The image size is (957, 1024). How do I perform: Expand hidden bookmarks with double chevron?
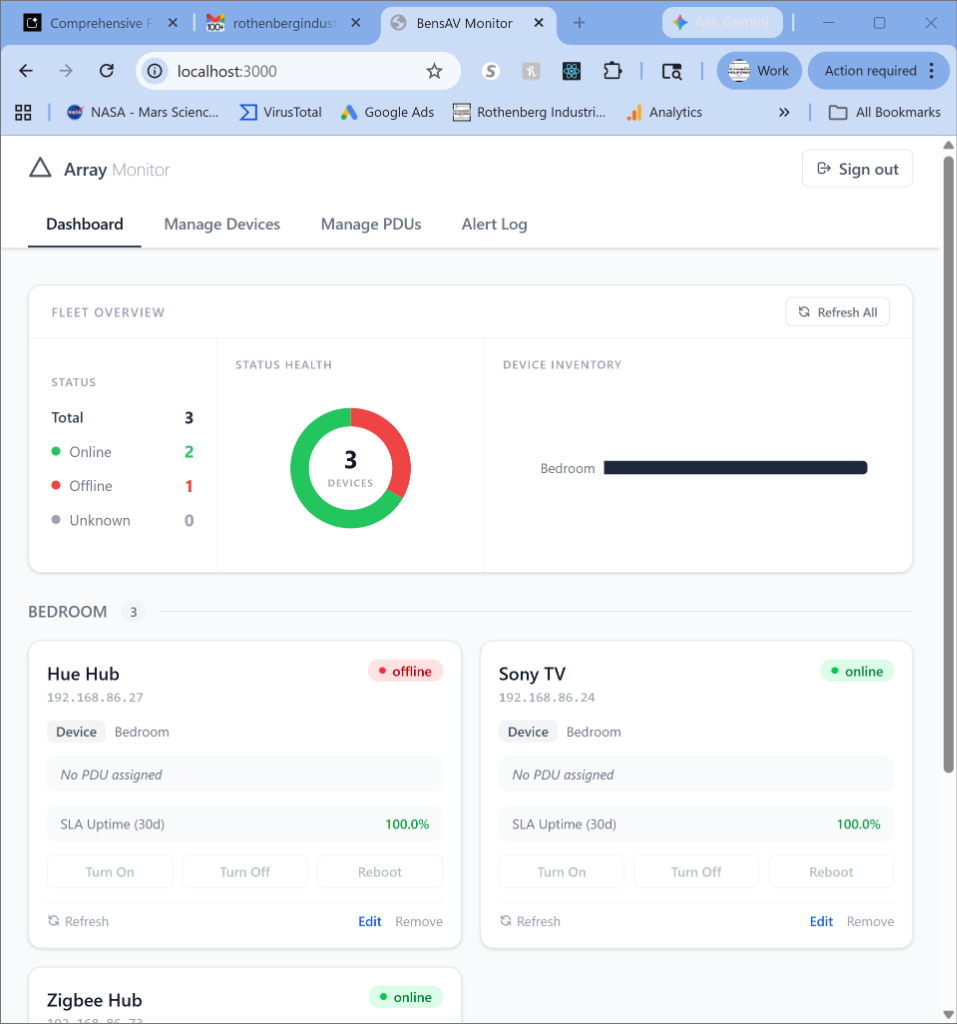click(x=784, y=112)
